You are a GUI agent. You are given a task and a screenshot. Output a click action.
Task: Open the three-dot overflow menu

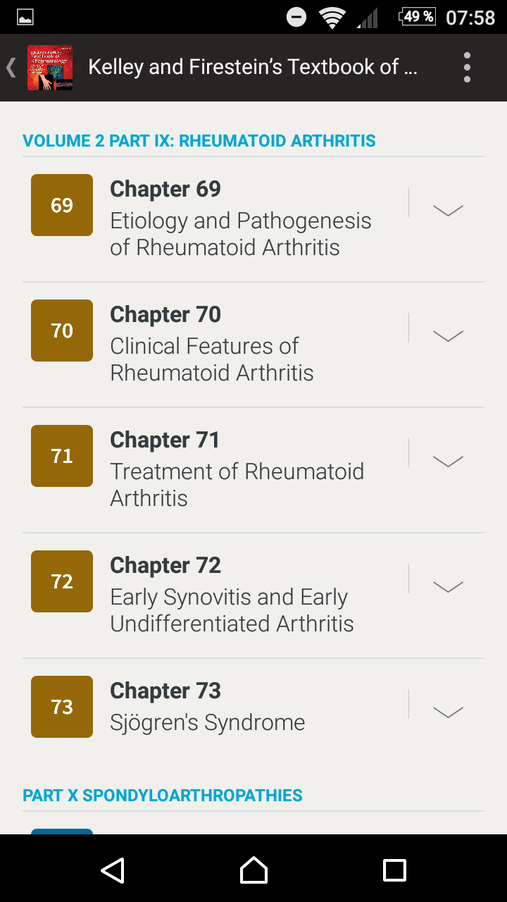point(467,67)
